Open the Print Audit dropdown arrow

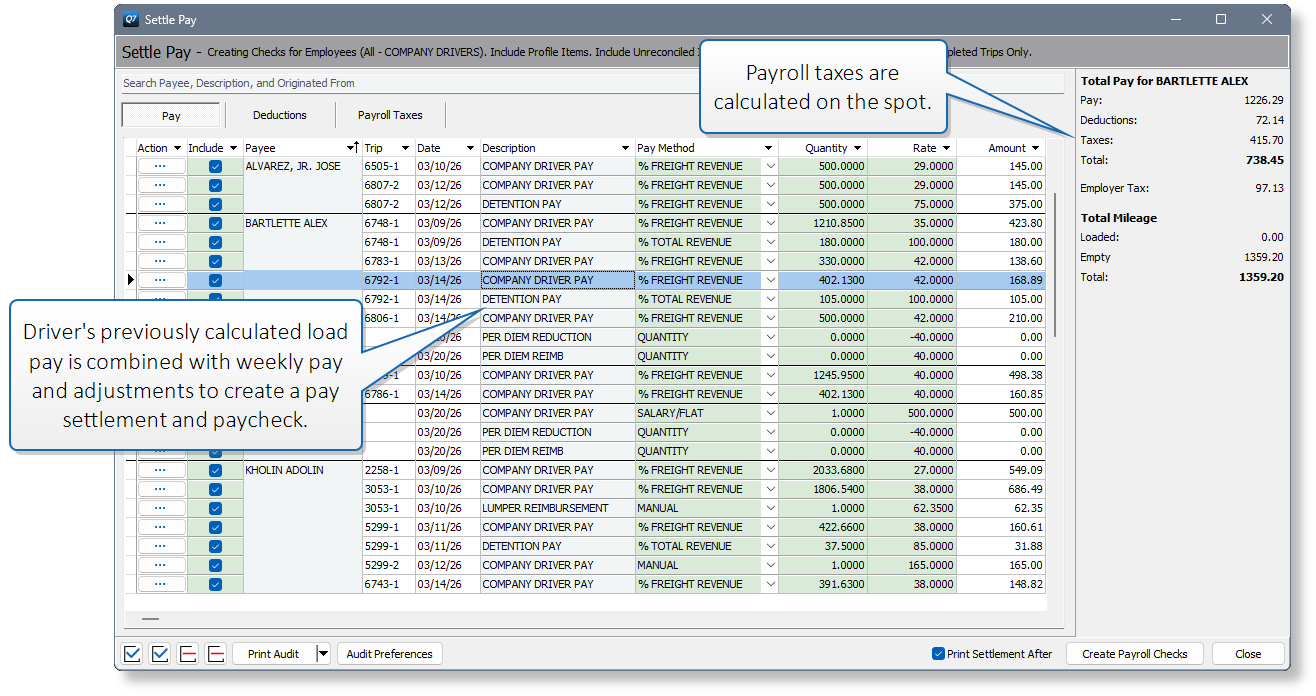coord(322,653)
